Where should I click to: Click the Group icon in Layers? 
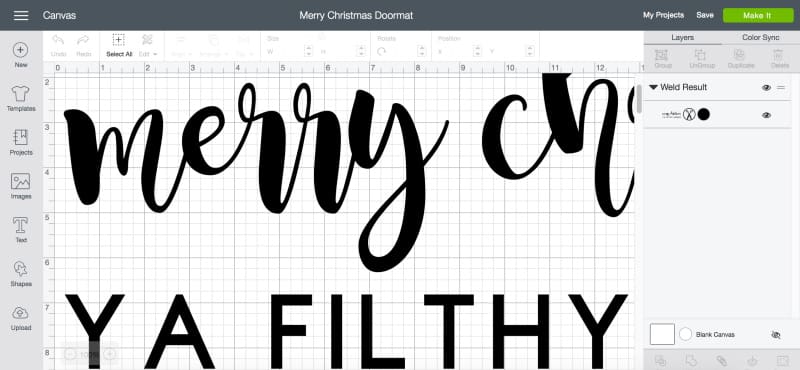(661, 55)
